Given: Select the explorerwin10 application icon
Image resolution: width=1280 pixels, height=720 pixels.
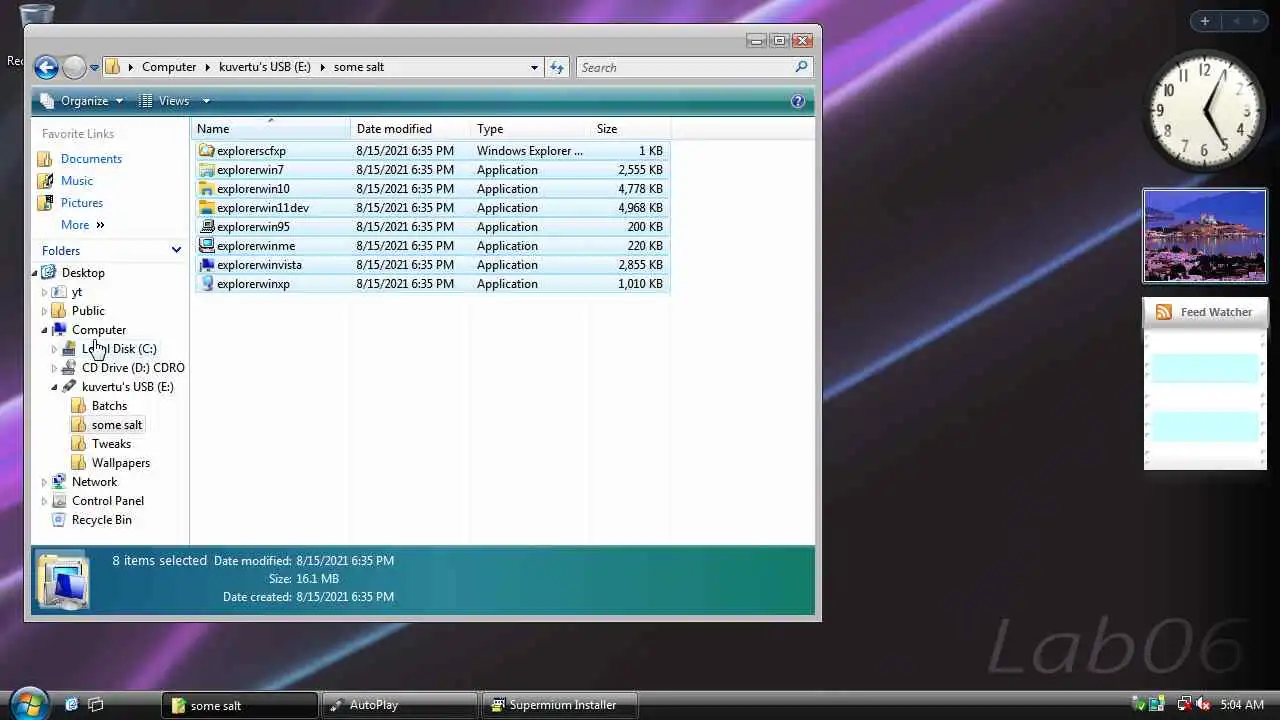Looking at the screenshot, I should tap(207, 189).
